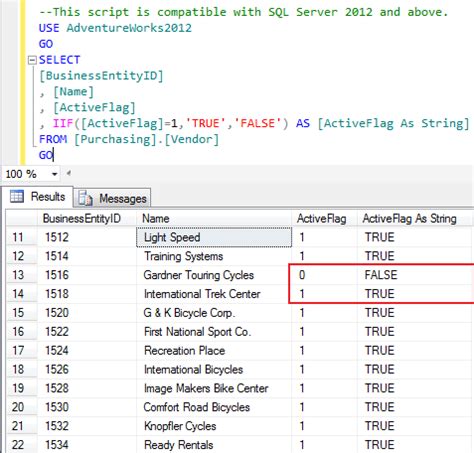Open the 100 % zoom dropdown
Image resolution: width=474 pixels, height=453 pixels.
tap(54, 174)
